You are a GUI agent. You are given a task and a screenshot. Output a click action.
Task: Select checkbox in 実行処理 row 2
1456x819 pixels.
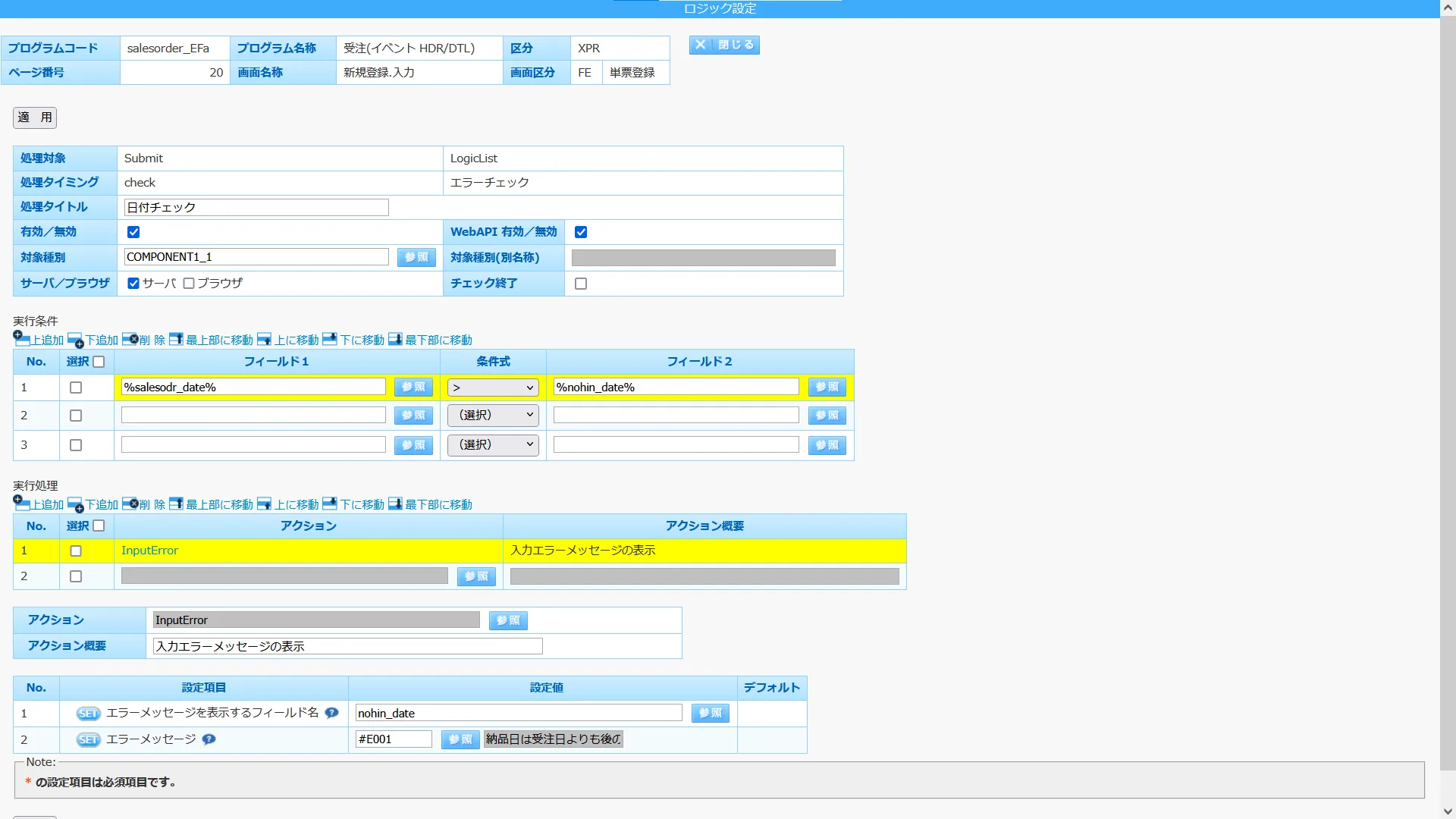tap(76, 576)
